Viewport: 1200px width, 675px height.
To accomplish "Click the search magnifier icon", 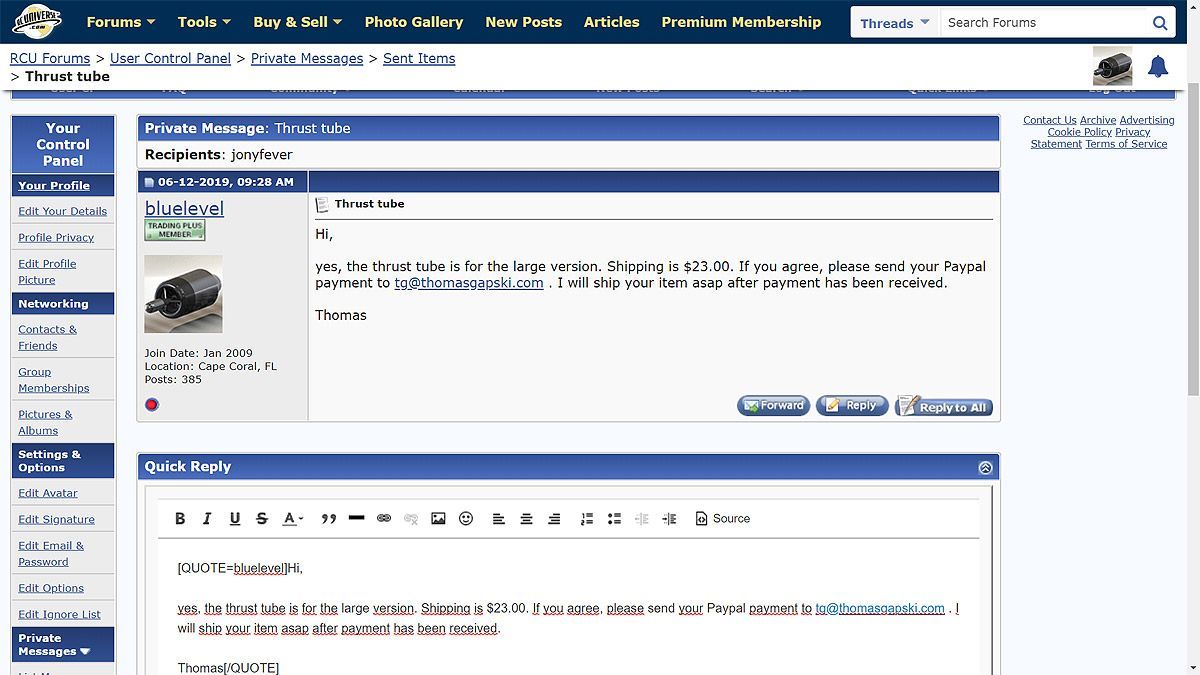I will pos(1160,23).
